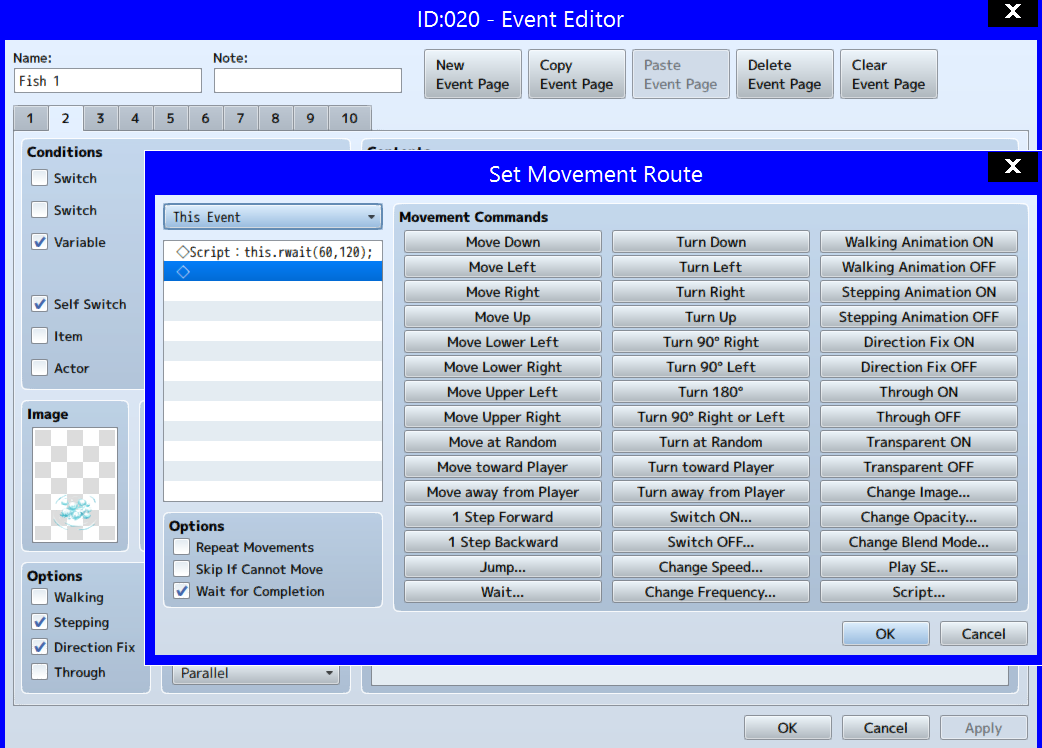The height and width of the screenshot is (748, 1042).
Task: Click New Event Page button
Action: click(x=473, y=74)
